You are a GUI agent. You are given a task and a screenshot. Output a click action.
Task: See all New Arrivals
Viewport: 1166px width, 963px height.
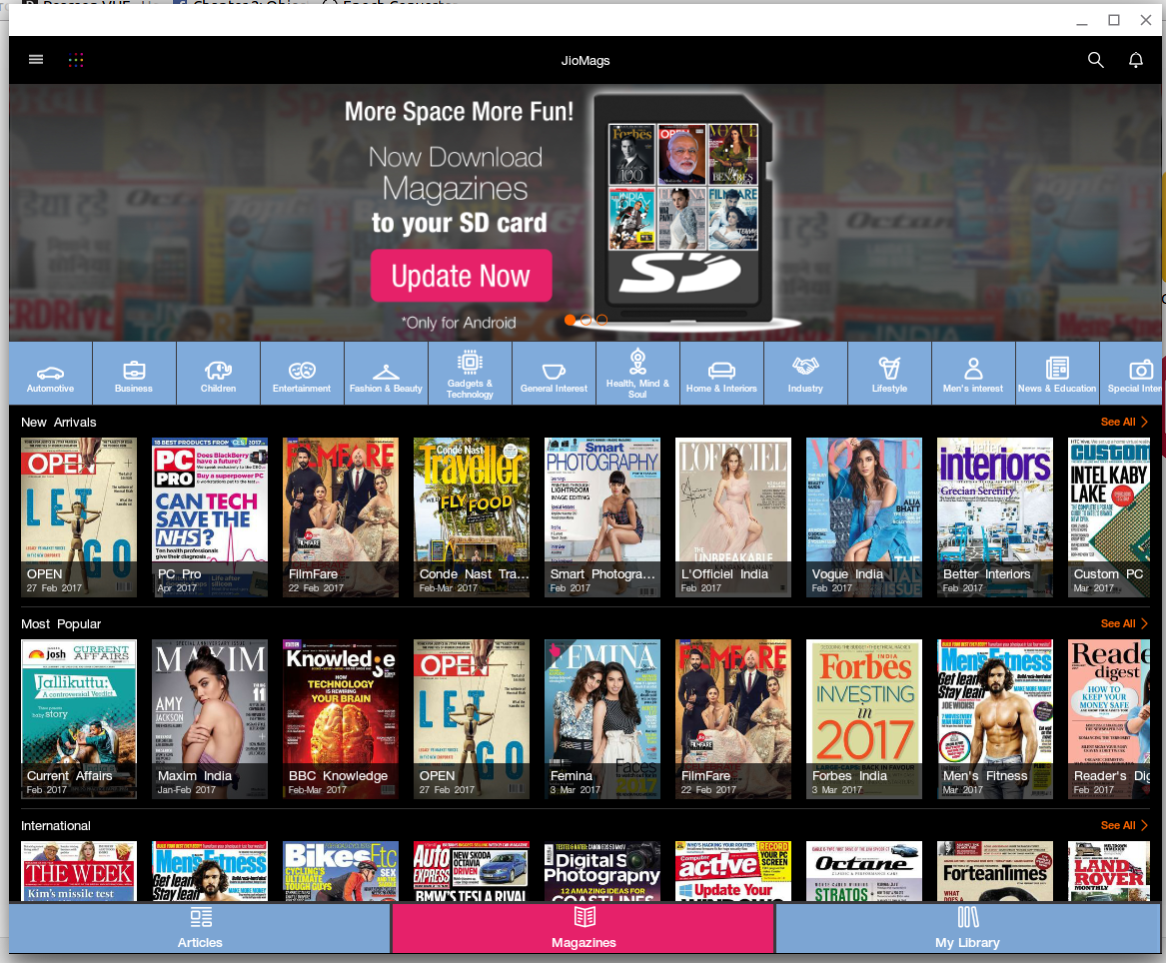coord(1124,422)
